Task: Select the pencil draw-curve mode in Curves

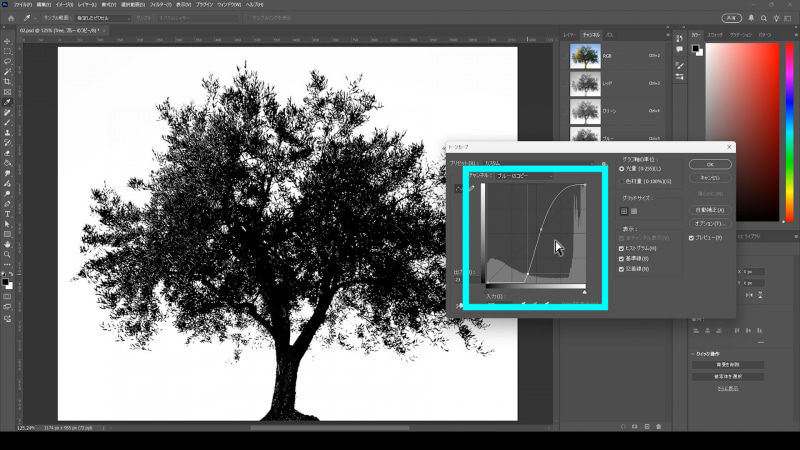Action: pos(471,189)
